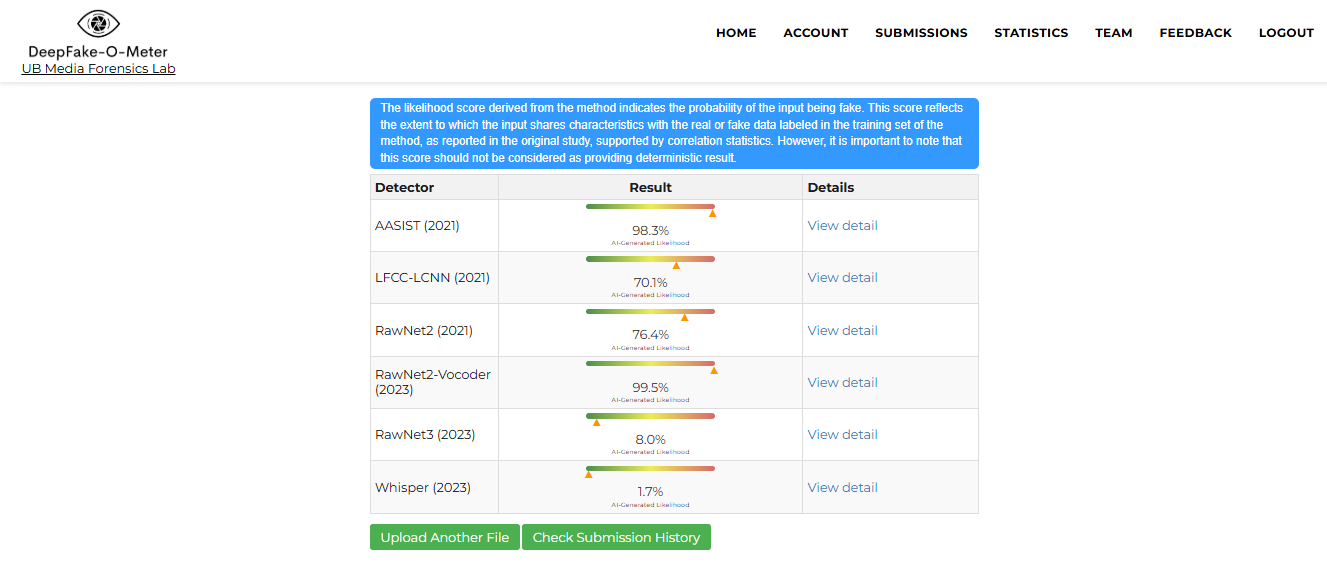
Task: Click the AASIST orange likelihood marker
Action: (712, 213)
